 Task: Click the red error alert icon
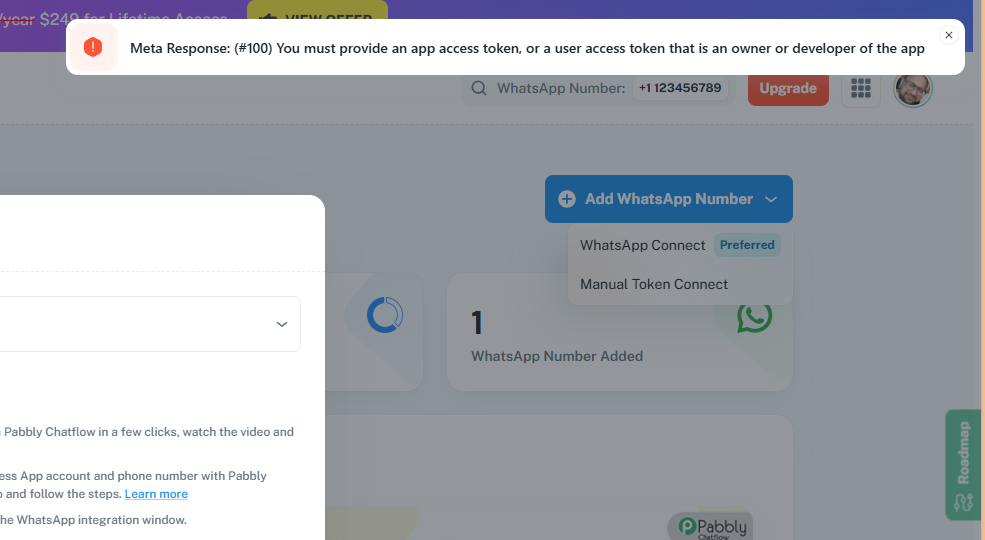(x=93, y=47)
